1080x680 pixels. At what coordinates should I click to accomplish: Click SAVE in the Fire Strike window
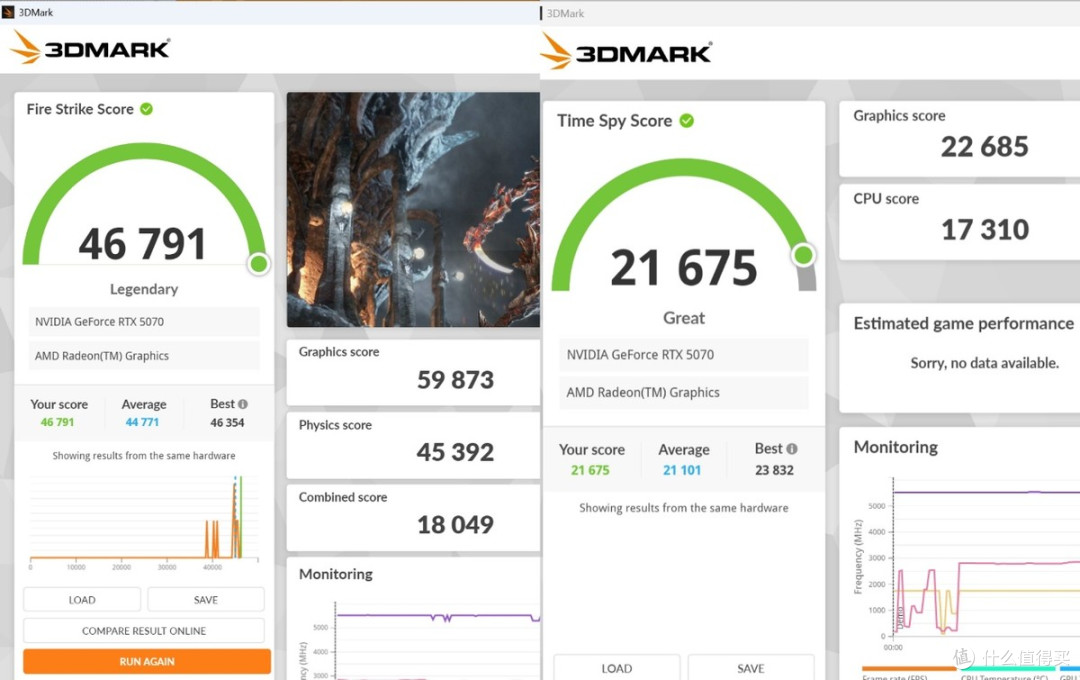(x=206, y=599)
